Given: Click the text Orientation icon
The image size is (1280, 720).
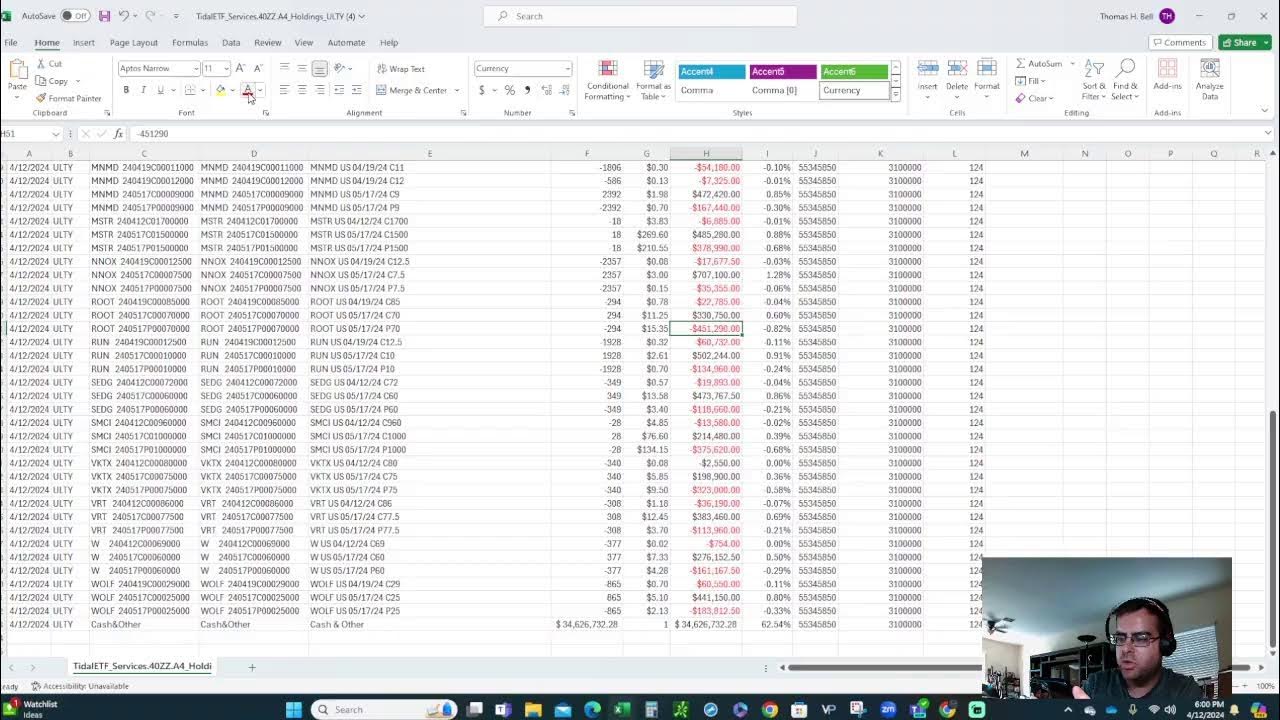Looking at the screenshot, I should [340, 68].
